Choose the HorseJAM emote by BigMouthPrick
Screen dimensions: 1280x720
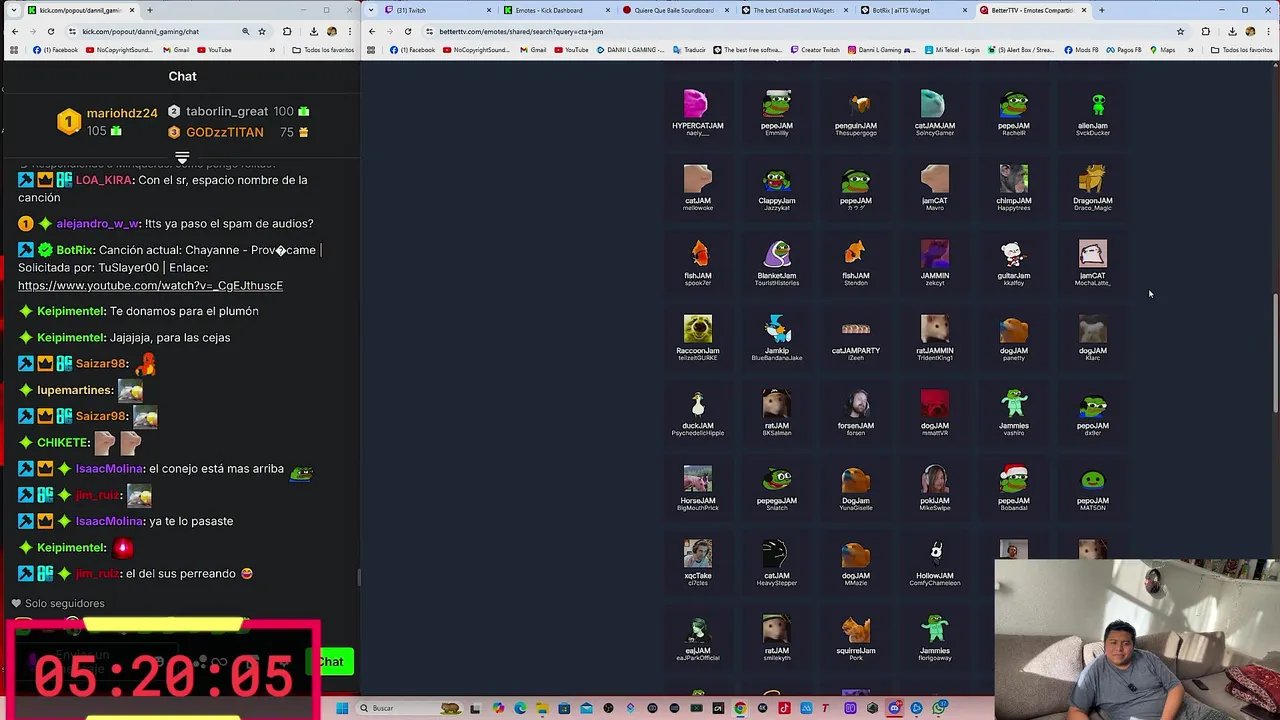point(698,487)
